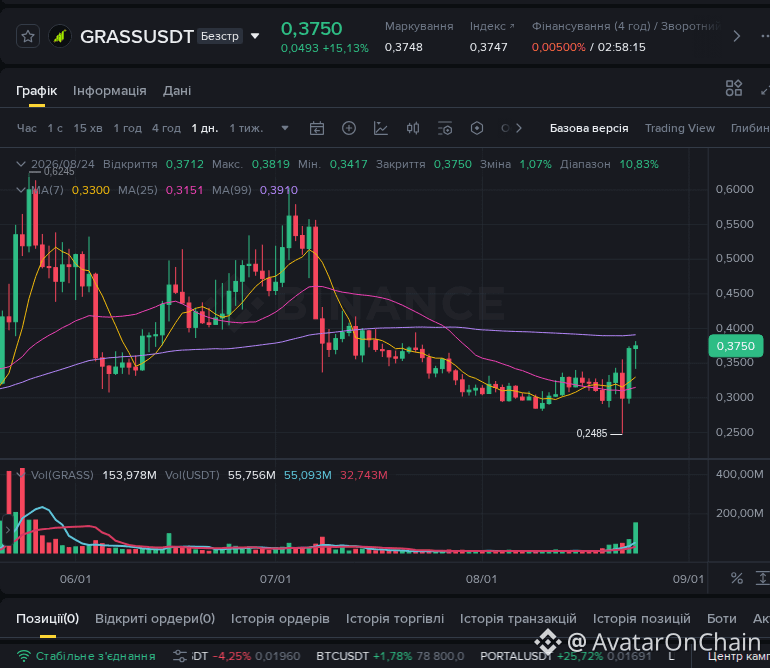The width and height of the screenshot is (770, 668).
Task: Click the Маркування price 0,3748
Action: 404,47
